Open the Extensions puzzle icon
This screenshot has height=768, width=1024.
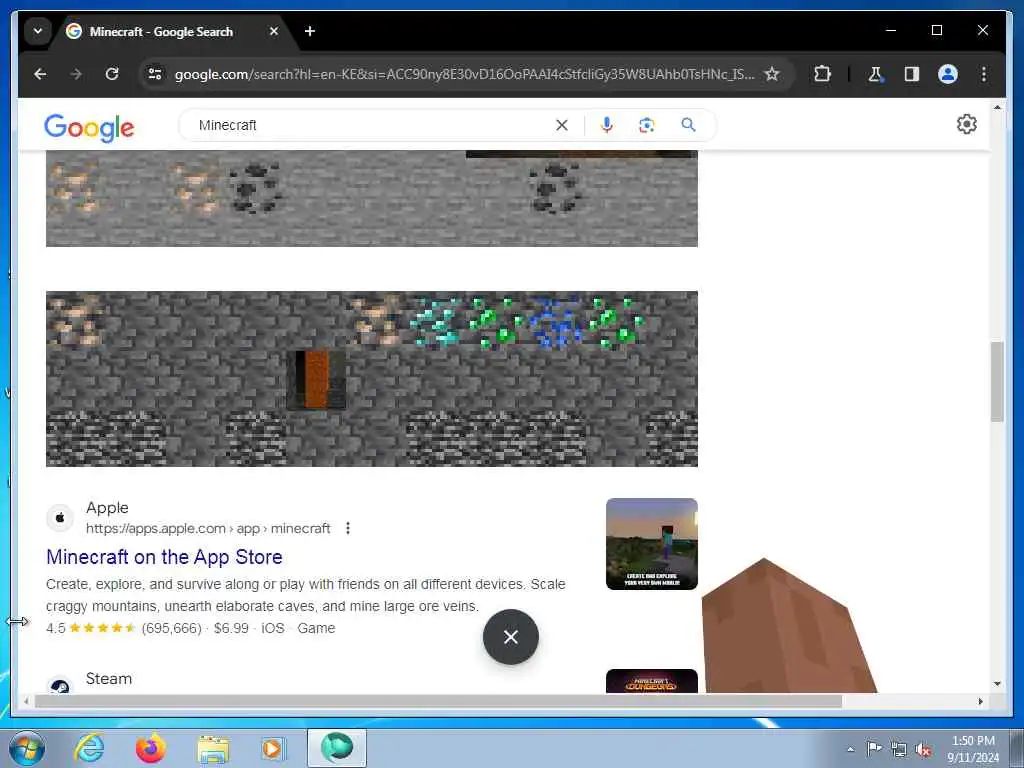click(822, 74)
